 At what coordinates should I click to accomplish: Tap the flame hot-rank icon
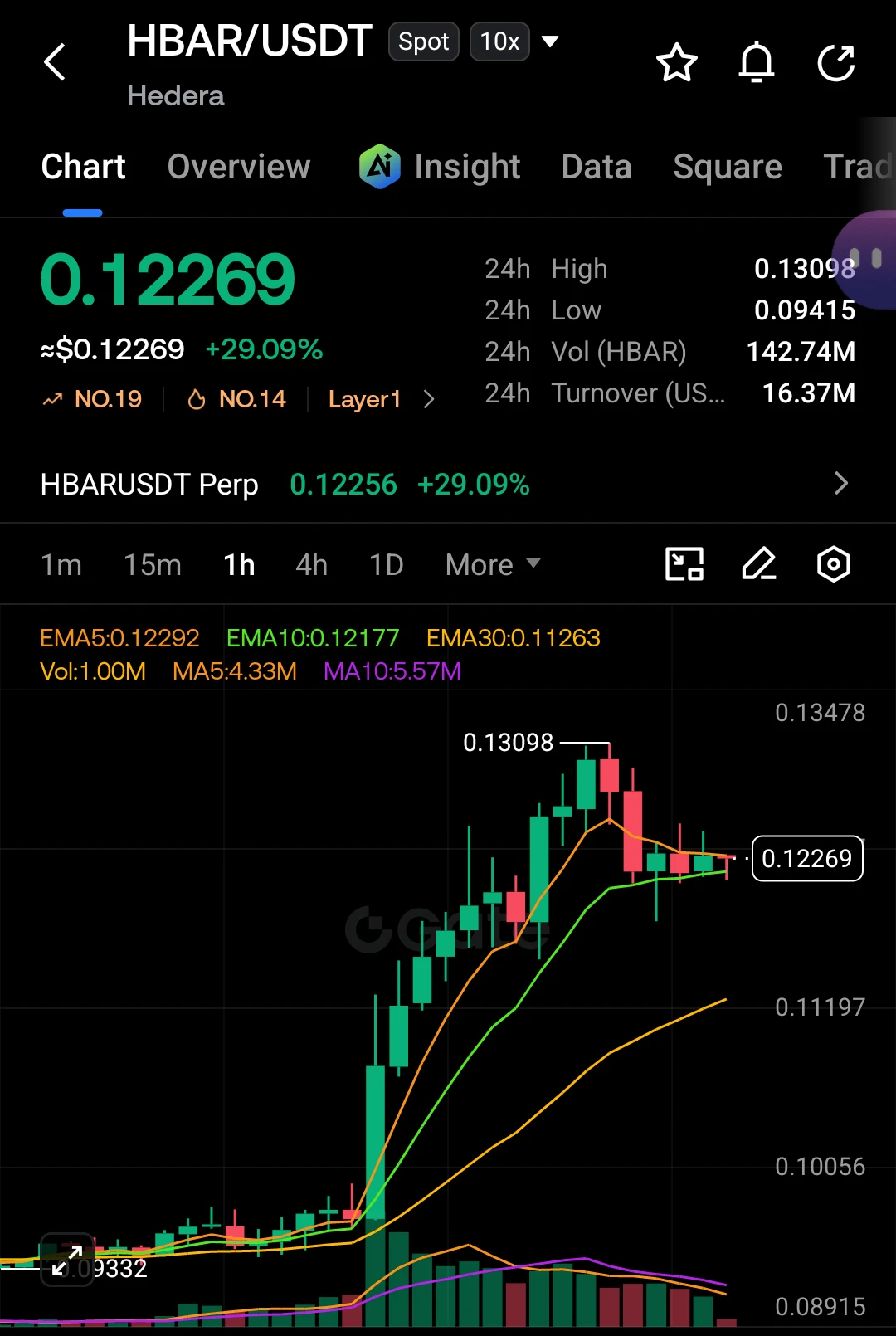[x=197, y=400]
